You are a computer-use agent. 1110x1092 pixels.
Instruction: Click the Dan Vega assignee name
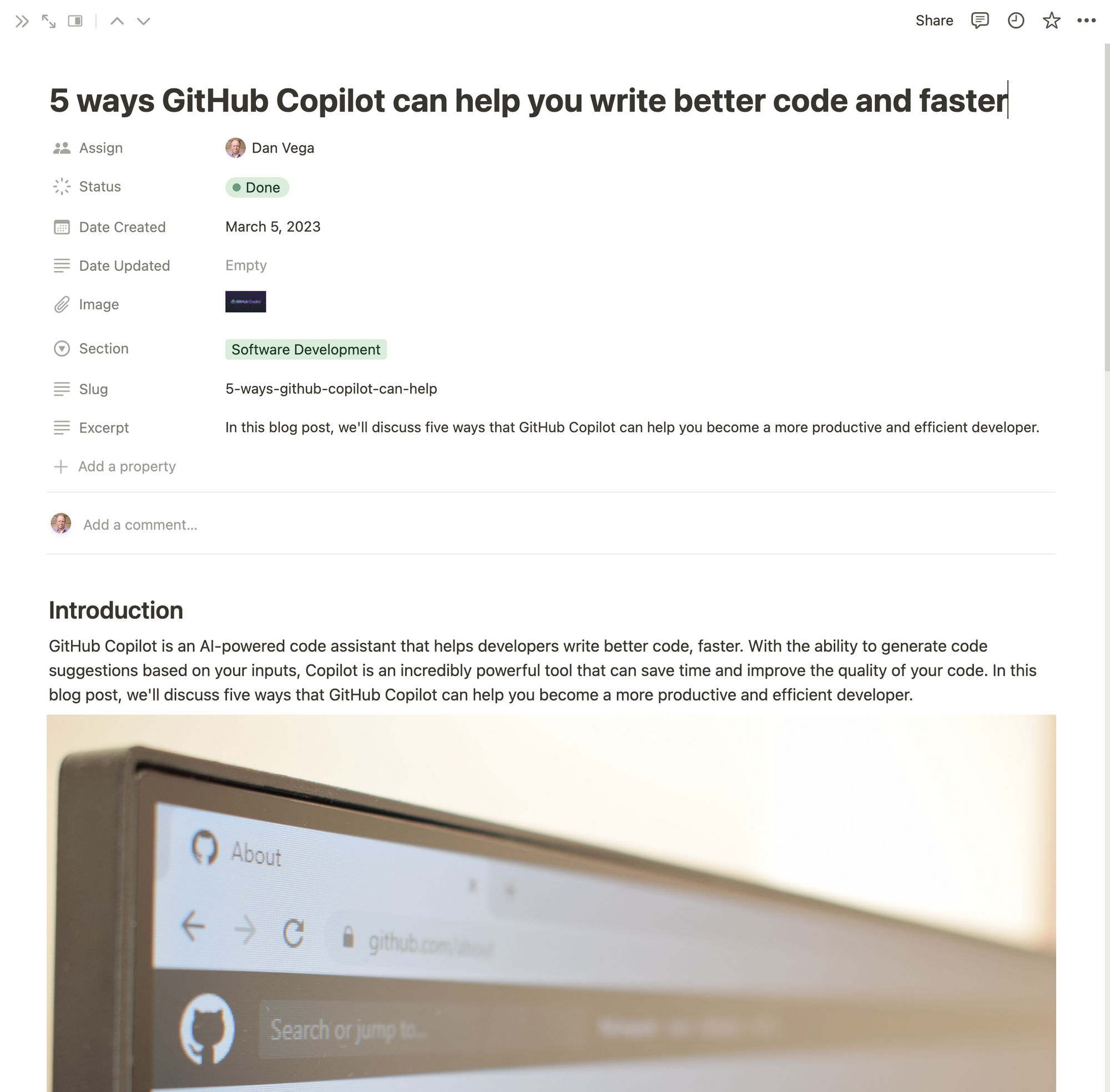coord(282,148)
